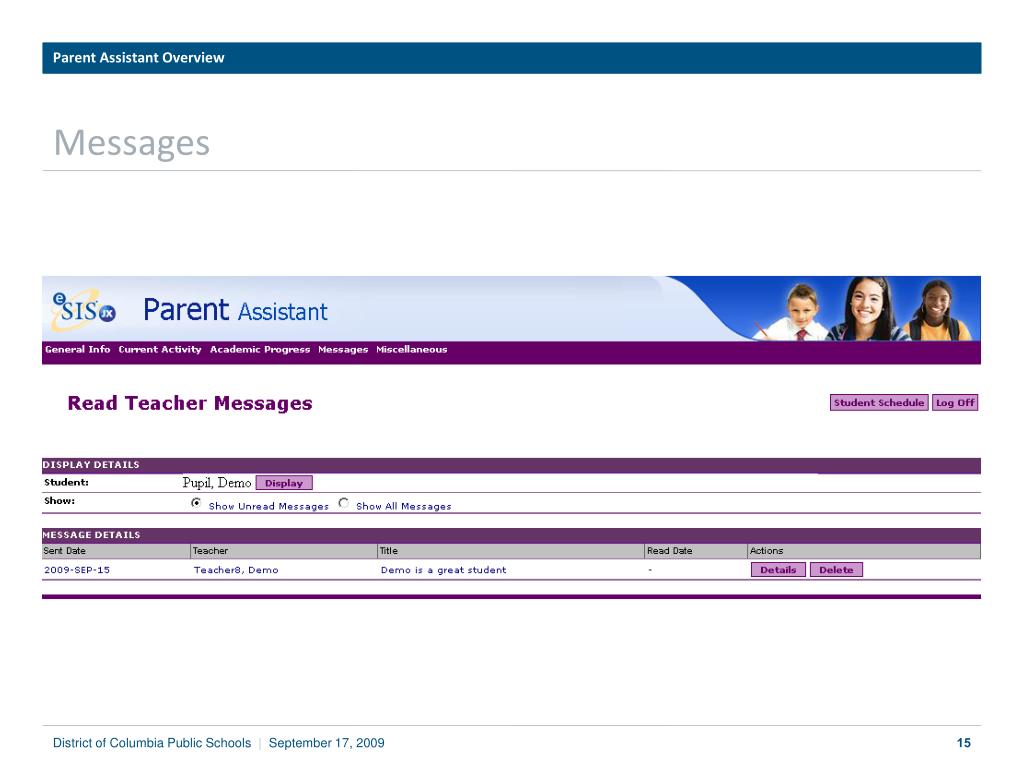
Task: Select Show All Messages radio button
Action: (x=344, y=503)
